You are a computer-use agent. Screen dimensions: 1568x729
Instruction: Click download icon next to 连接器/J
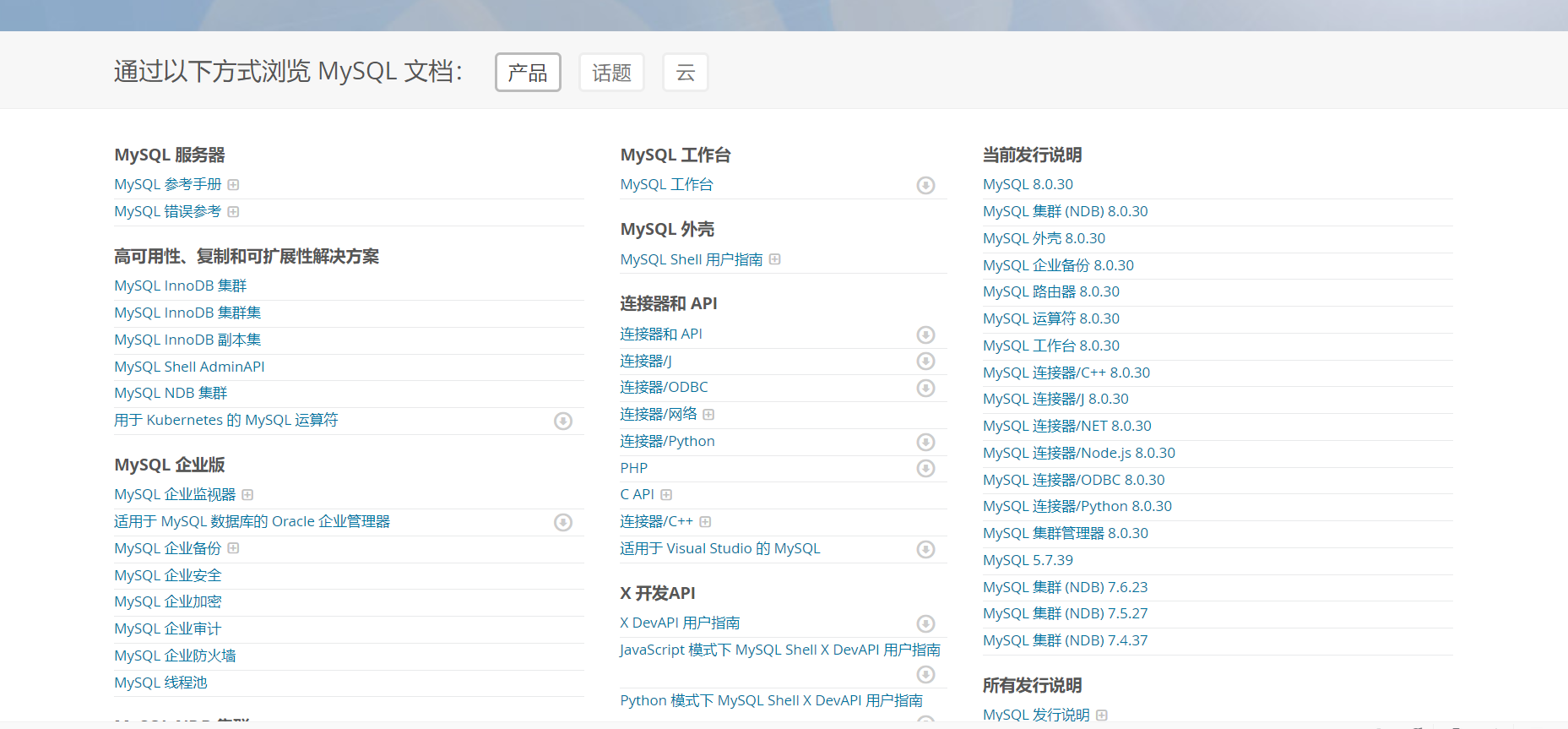(x=925, y=362)
